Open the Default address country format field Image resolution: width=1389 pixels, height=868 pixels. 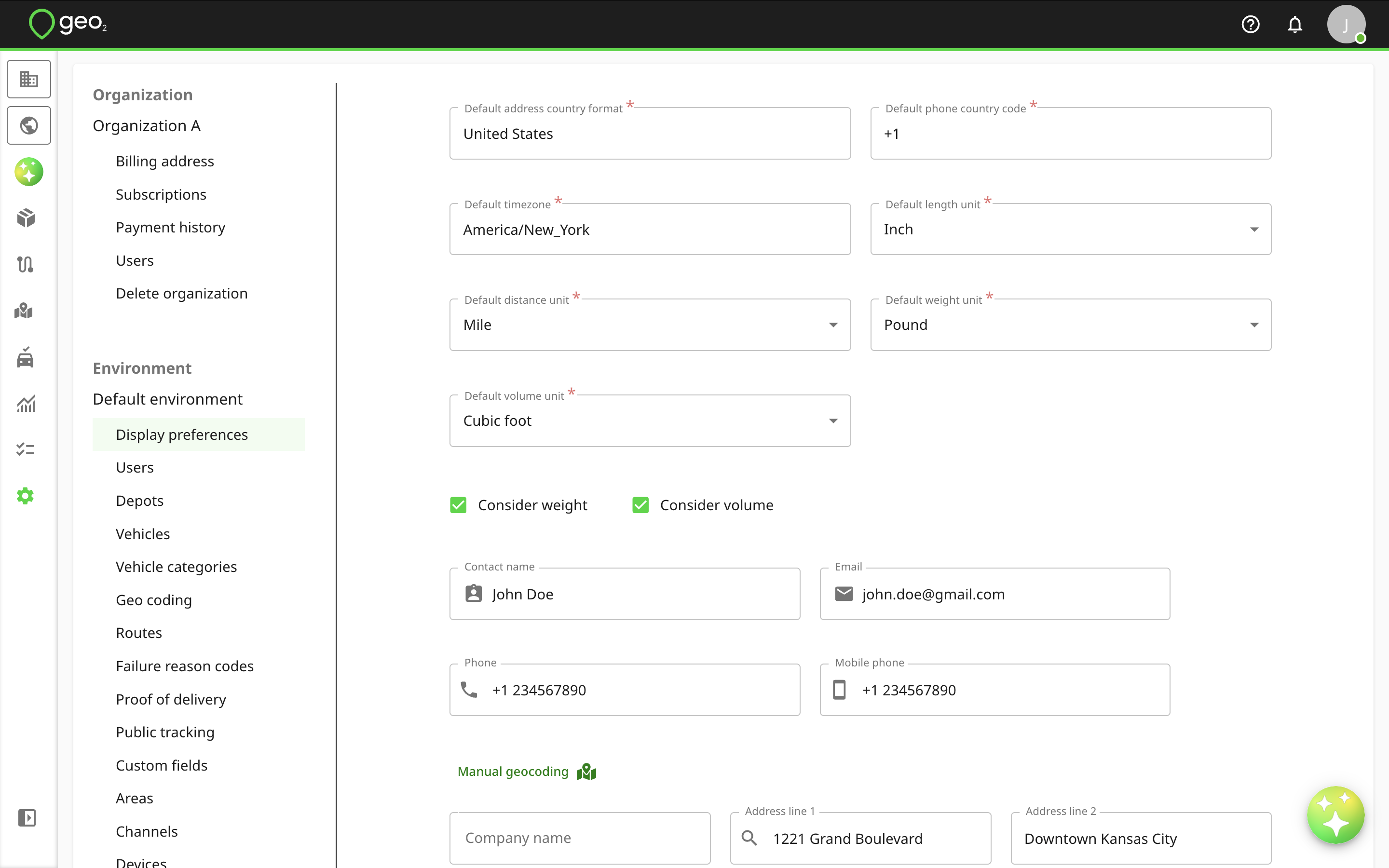(x=650, y=133)
